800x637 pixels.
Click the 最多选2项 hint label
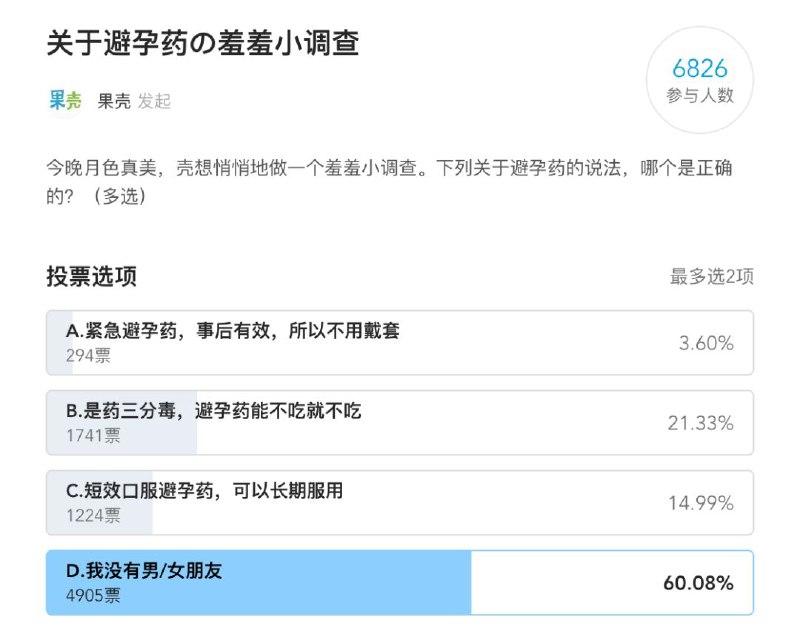[711, 276]
